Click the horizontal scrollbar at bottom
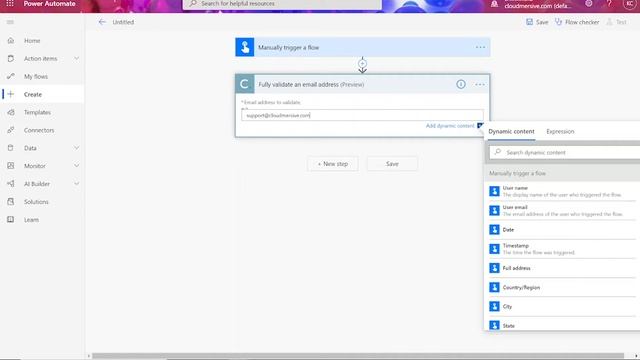Viewport: 640px width, 360px height. (x=358, y=356)
